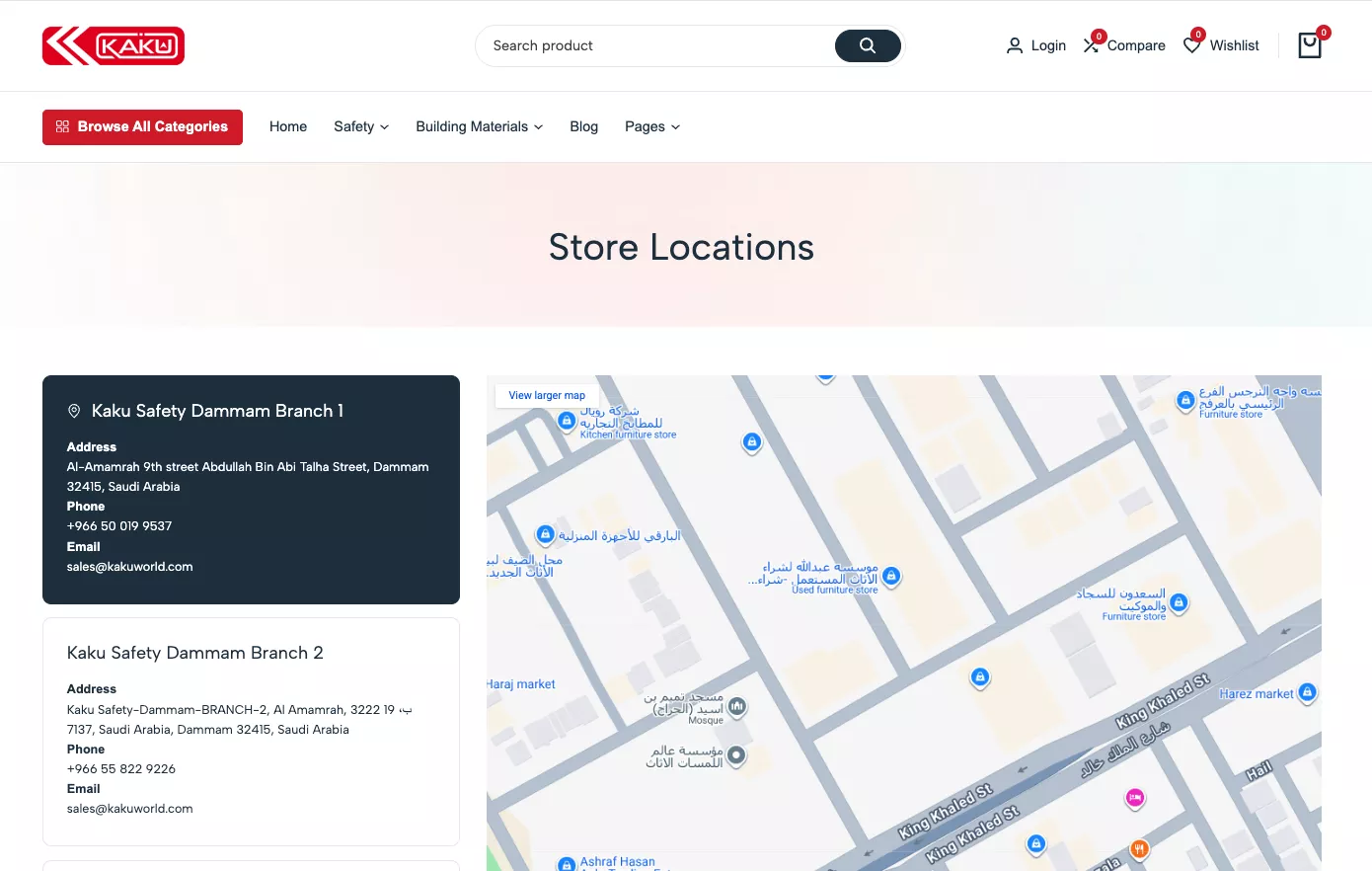
Task: Select the Harez market map pin
Action: point(1307,692)
